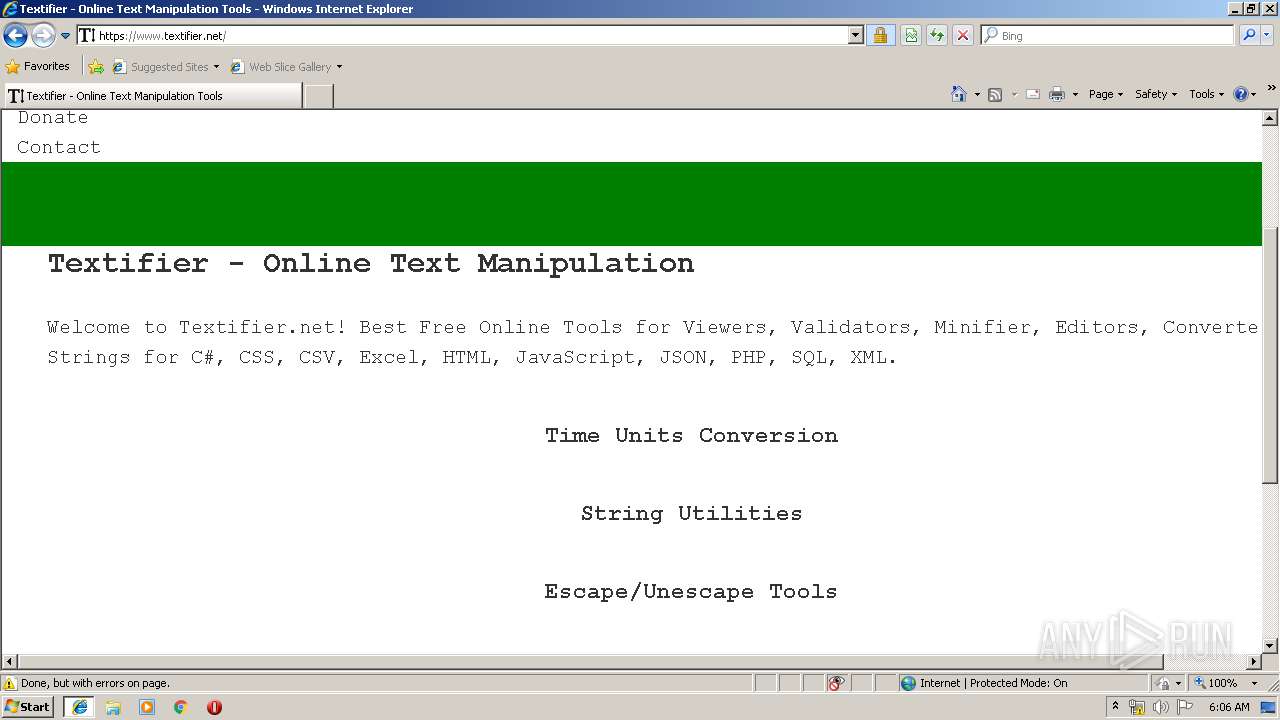This screenshot has height=720, width=1280.
Task: Toggle the Compatibility View icon
Action: point(911,36)
